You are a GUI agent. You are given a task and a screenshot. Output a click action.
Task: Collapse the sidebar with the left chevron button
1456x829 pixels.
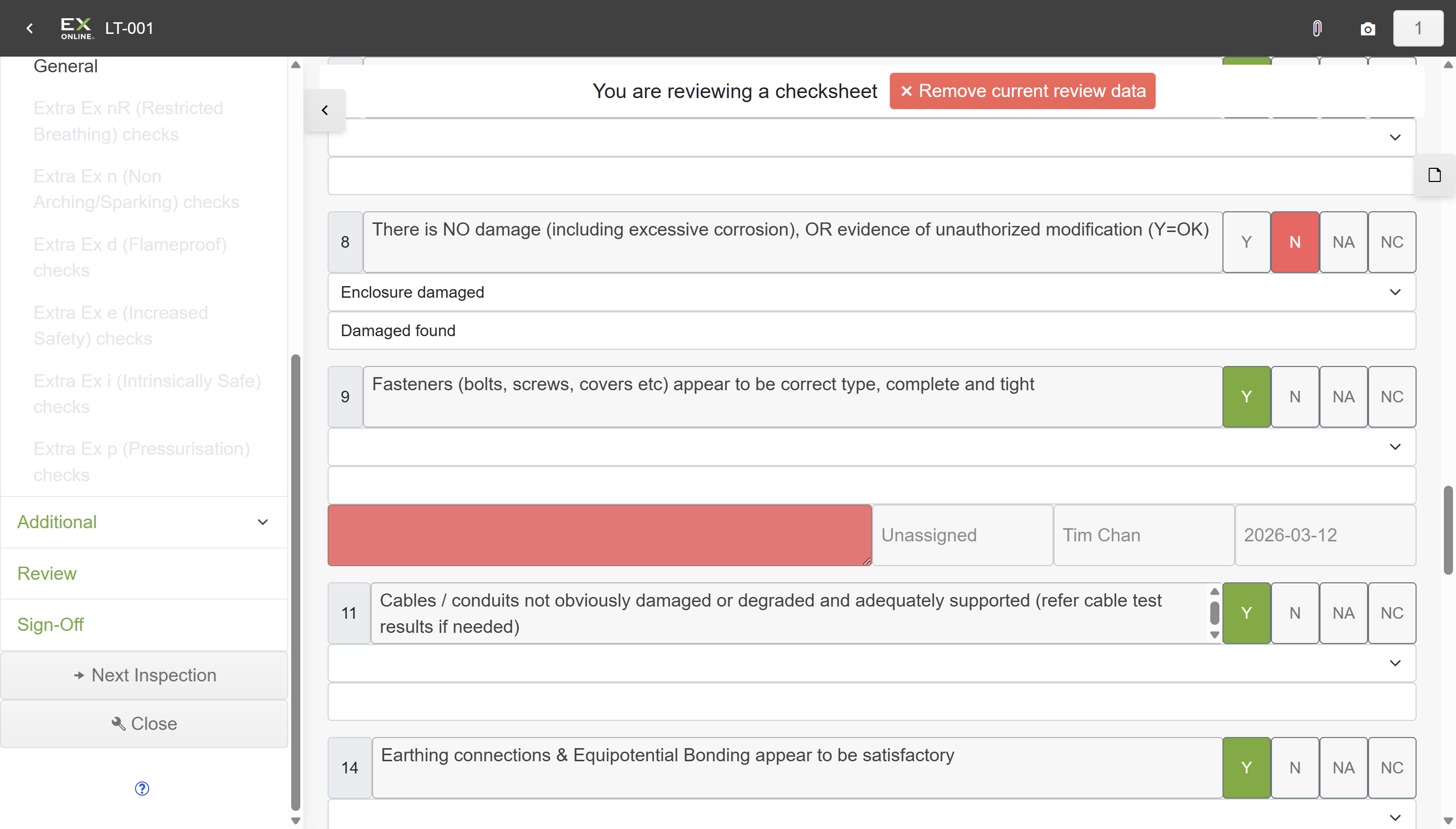(x=325, y=110)
